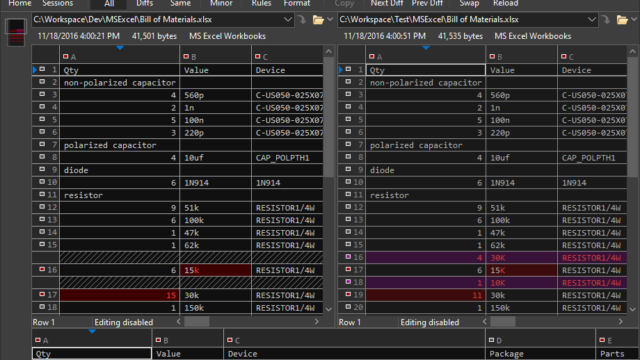640x360 pixels.
Task: Click the key icon on left column A header
Action: click(66, 56)
